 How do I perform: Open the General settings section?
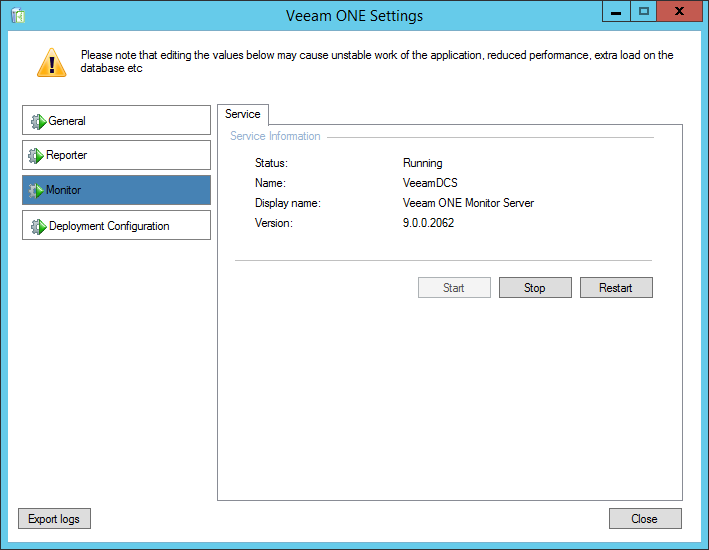coord(116,121)
